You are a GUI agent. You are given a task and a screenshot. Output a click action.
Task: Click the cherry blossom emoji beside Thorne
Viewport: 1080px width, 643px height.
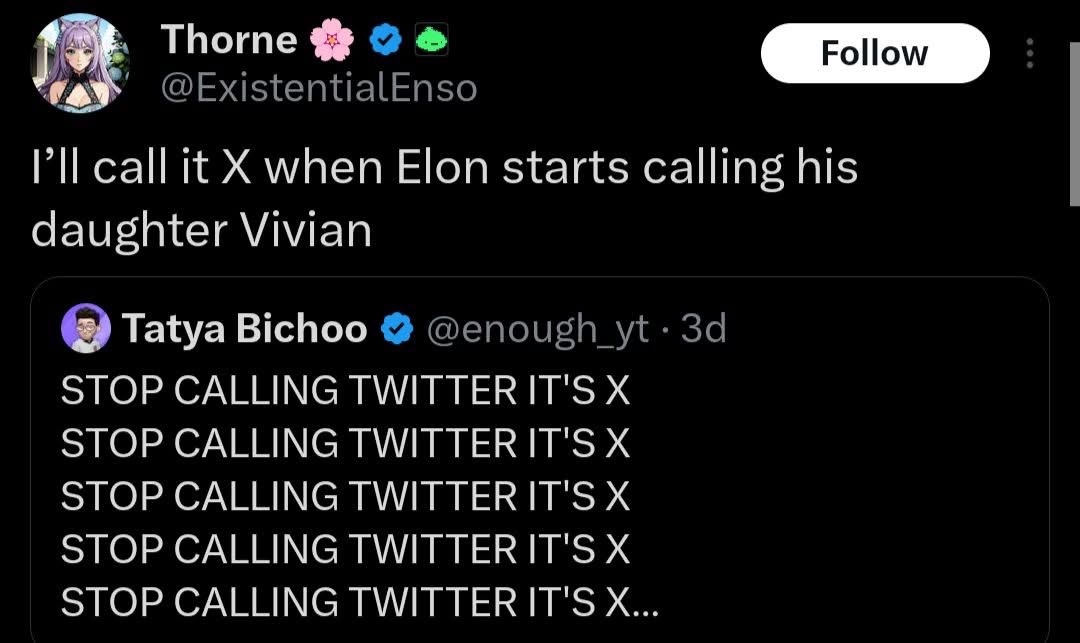(332, 40)
